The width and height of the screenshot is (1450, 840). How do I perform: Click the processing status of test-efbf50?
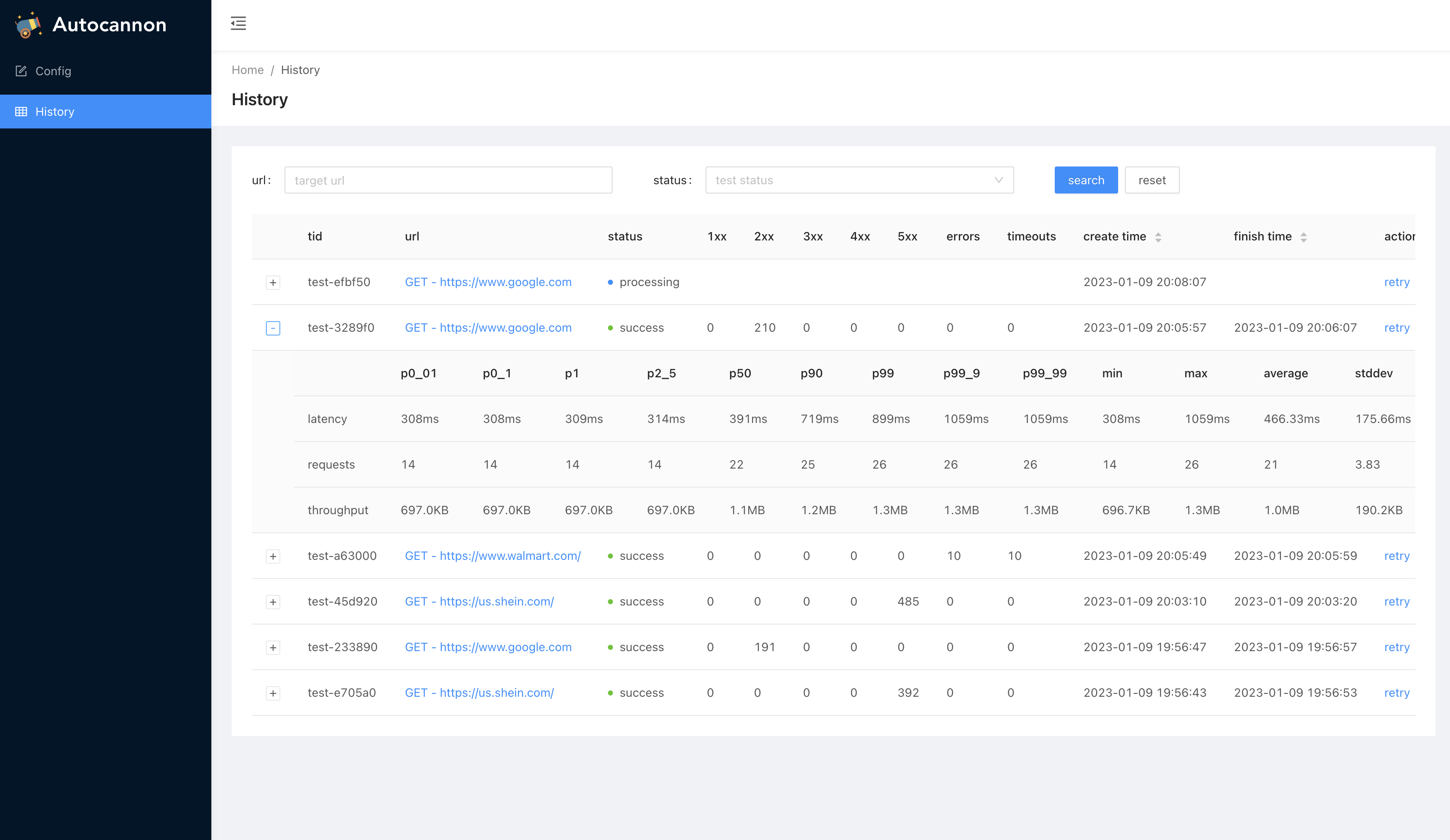coord(643,282)
